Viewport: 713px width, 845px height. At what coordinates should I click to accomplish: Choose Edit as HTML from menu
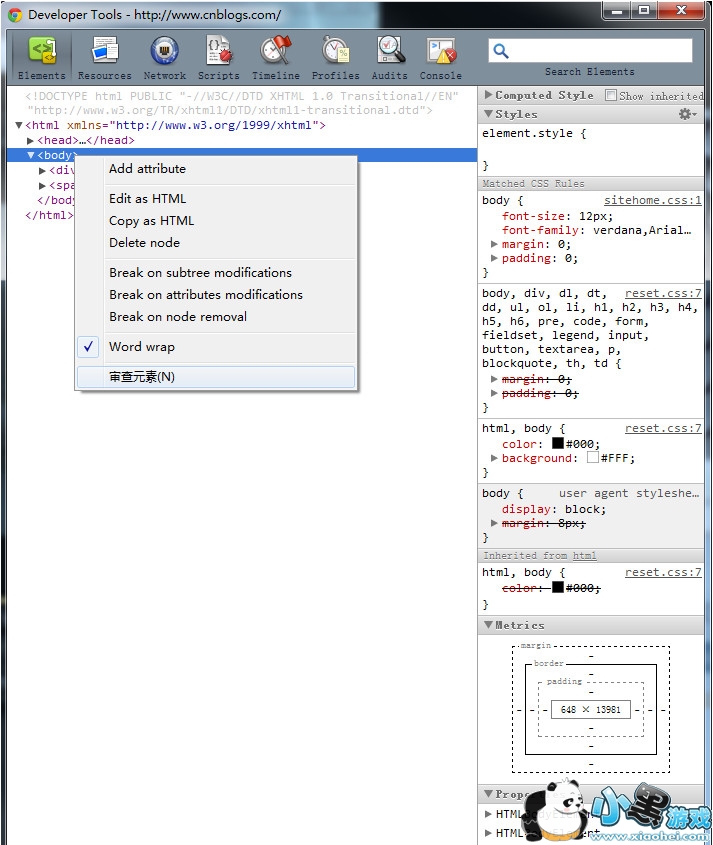[x=147, y=199]
